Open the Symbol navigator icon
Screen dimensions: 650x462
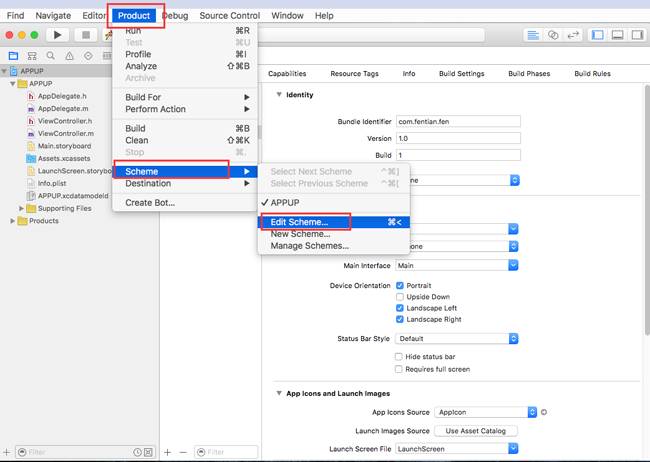click(x=32, y=56)
